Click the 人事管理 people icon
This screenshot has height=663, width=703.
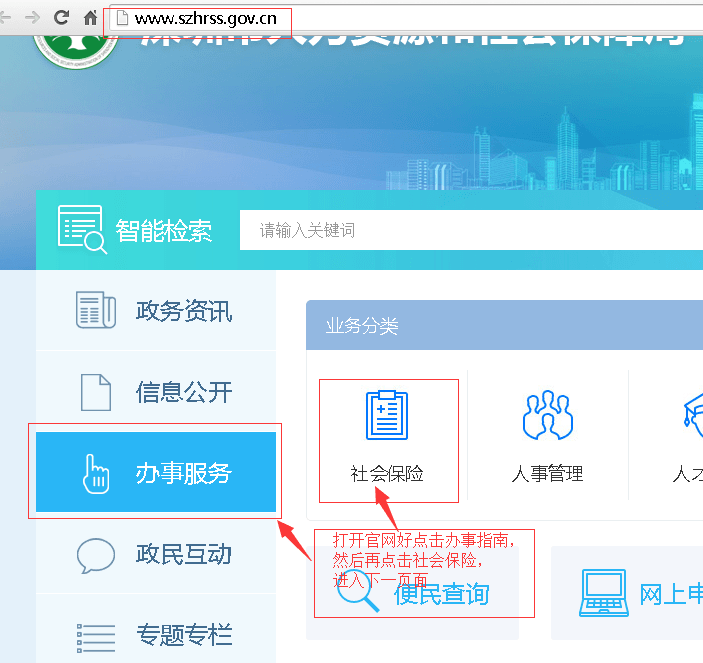[x=547, y=415]
